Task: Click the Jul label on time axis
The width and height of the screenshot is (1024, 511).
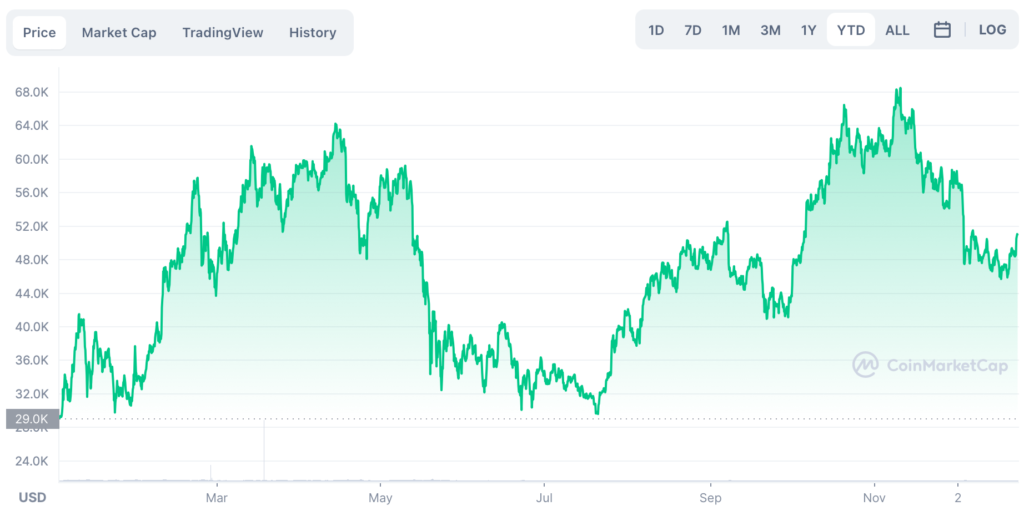Action: [544, 497]
